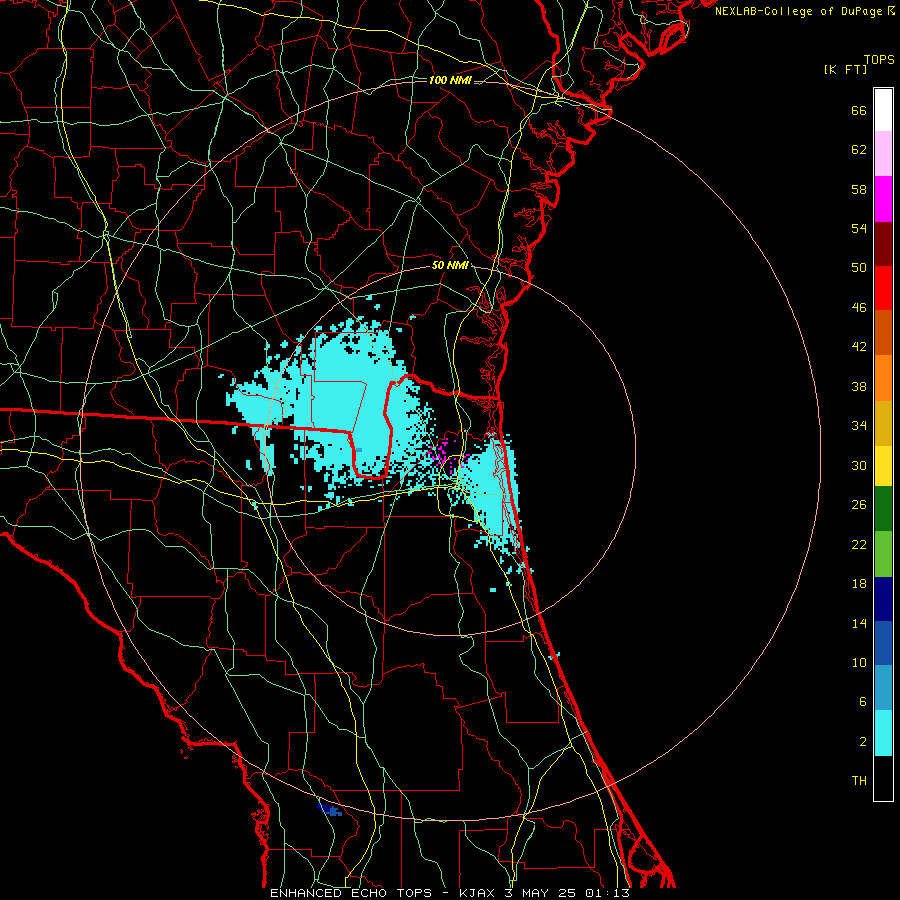Click the "38" legend value
This screenshot has height=900, width=900.
click(859, 386)
